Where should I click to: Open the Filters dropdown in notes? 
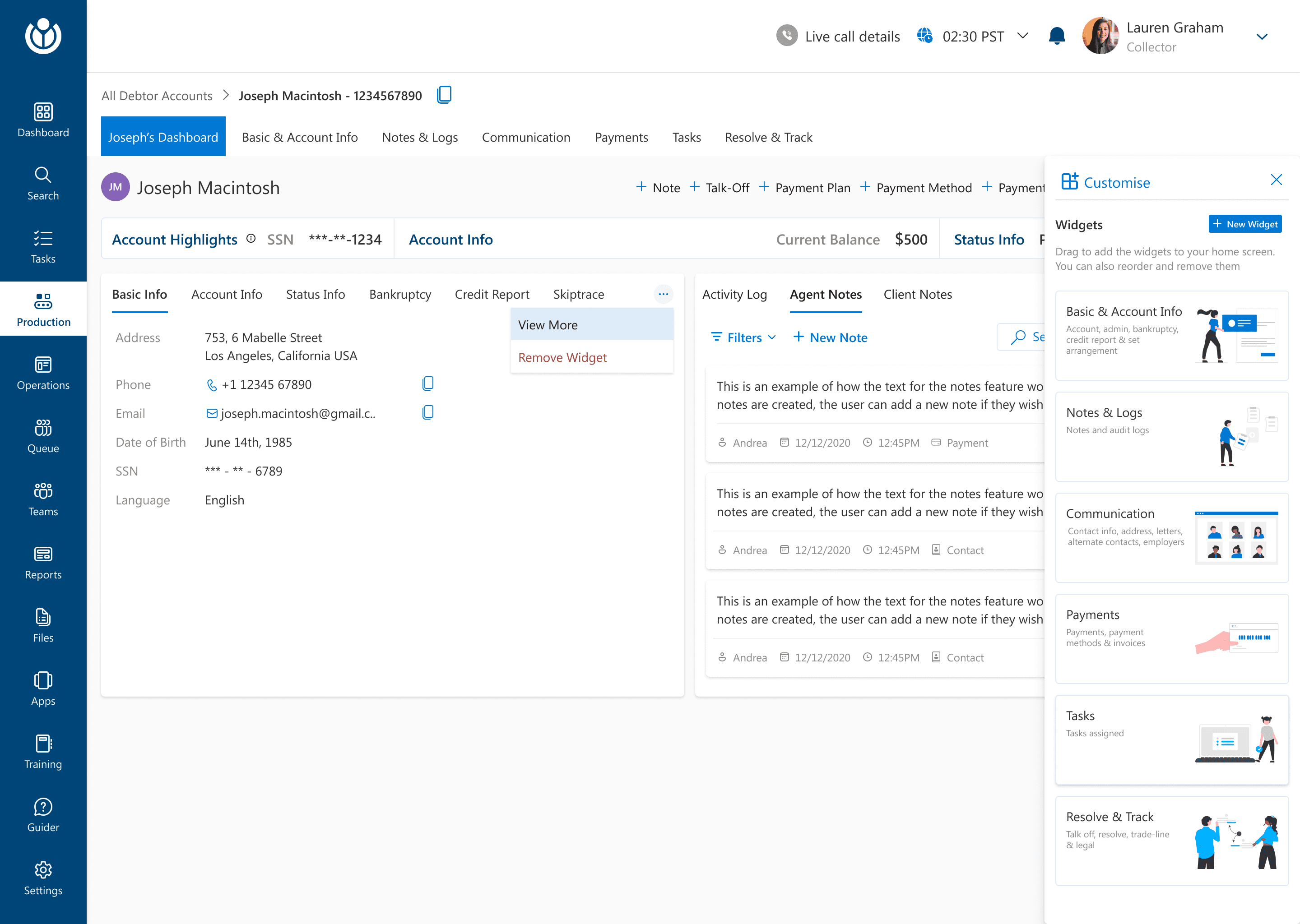coord(743,337)
